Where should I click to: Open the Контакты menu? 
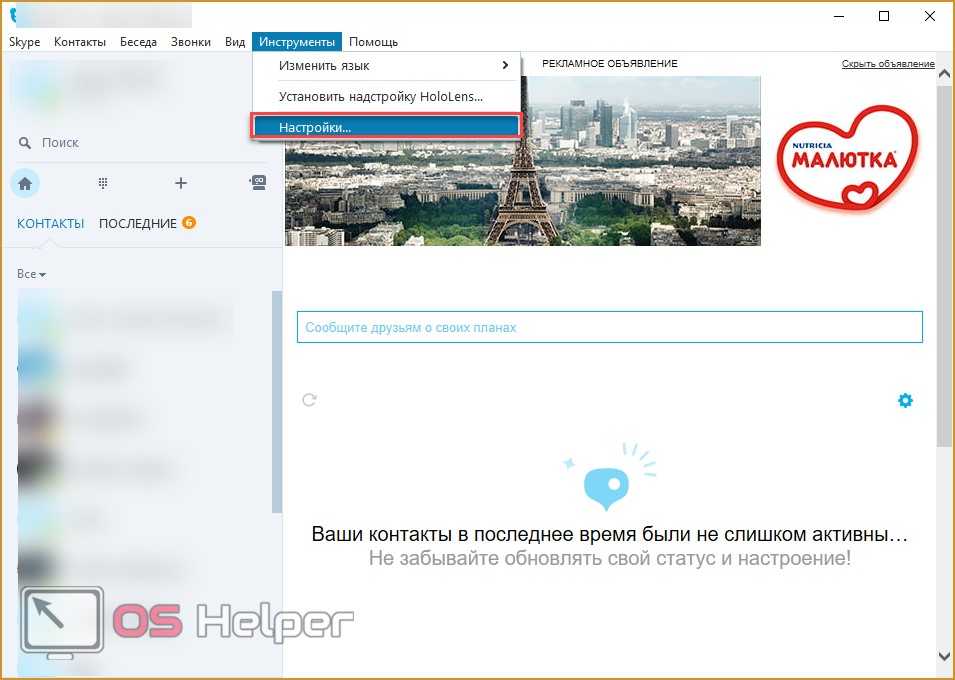(80, 42)
